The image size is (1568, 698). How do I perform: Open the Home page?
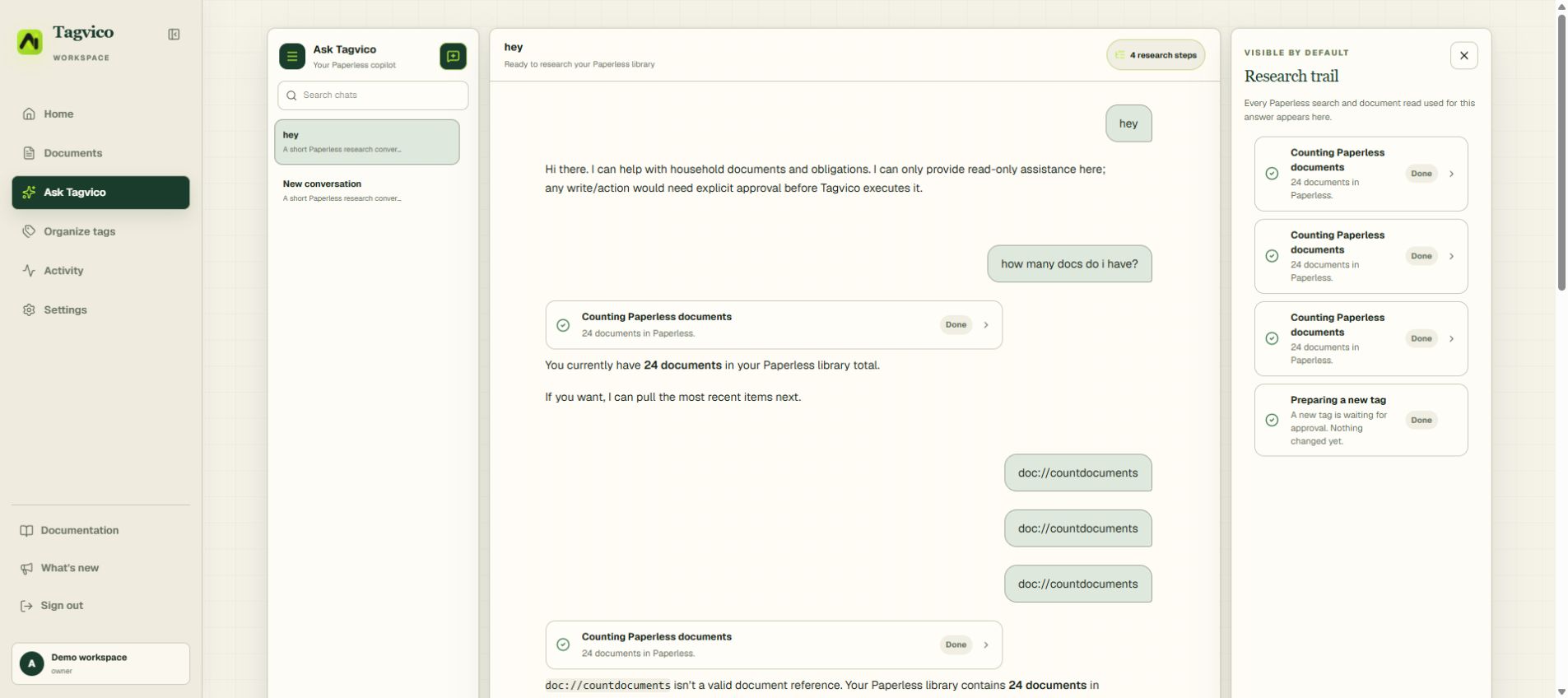coord(100,114)
